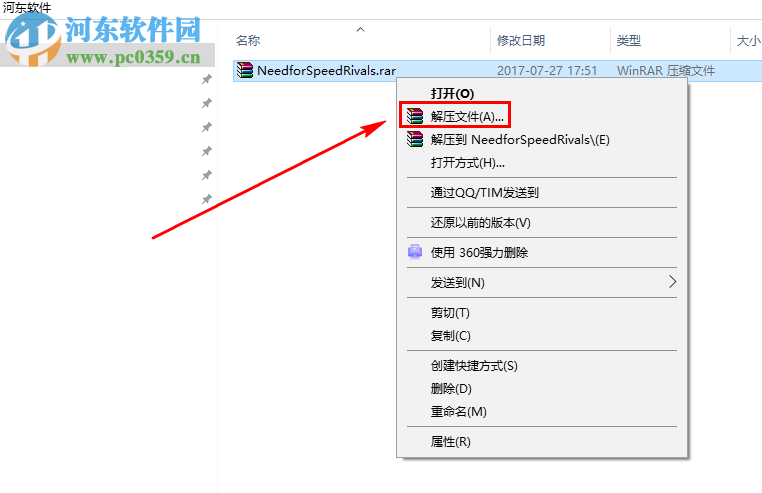Choose 创建快捷方式(S)
762x493 pixels.
(474, 366)
